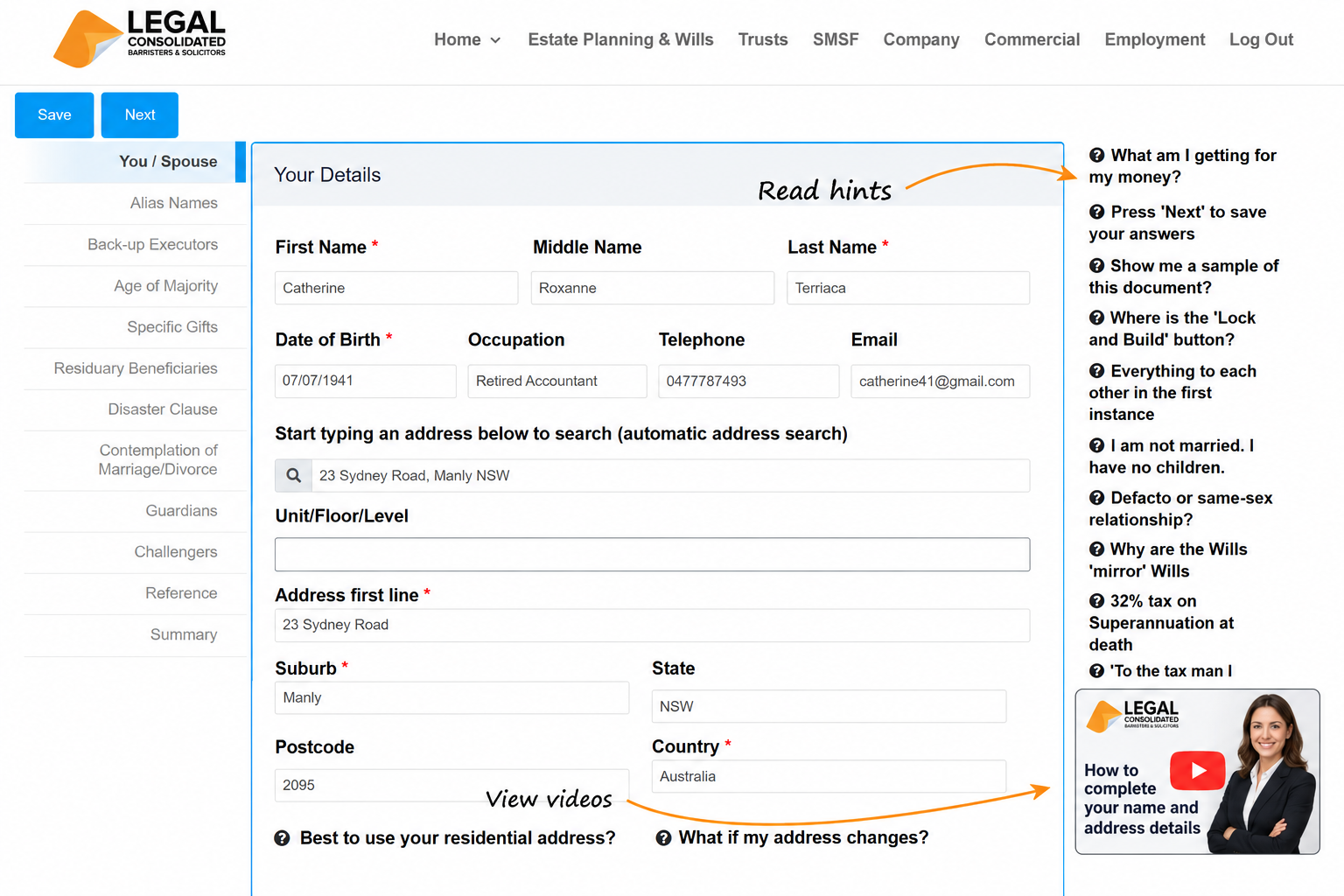Open the SMSF menu item

(x=836, y=39)
